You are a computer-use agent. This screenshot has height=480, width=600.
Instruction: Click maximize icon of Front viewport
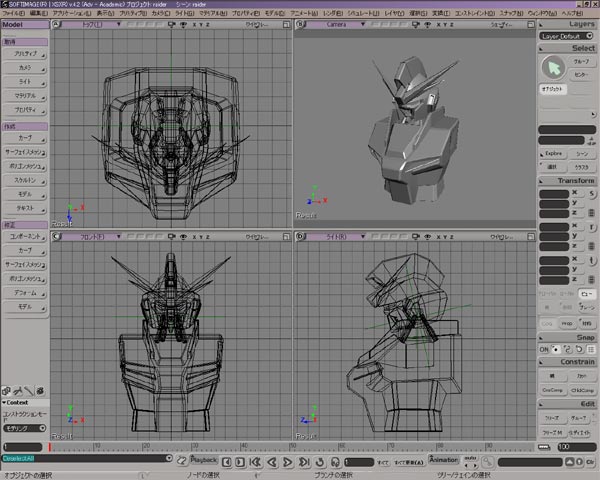pos(286,237)
